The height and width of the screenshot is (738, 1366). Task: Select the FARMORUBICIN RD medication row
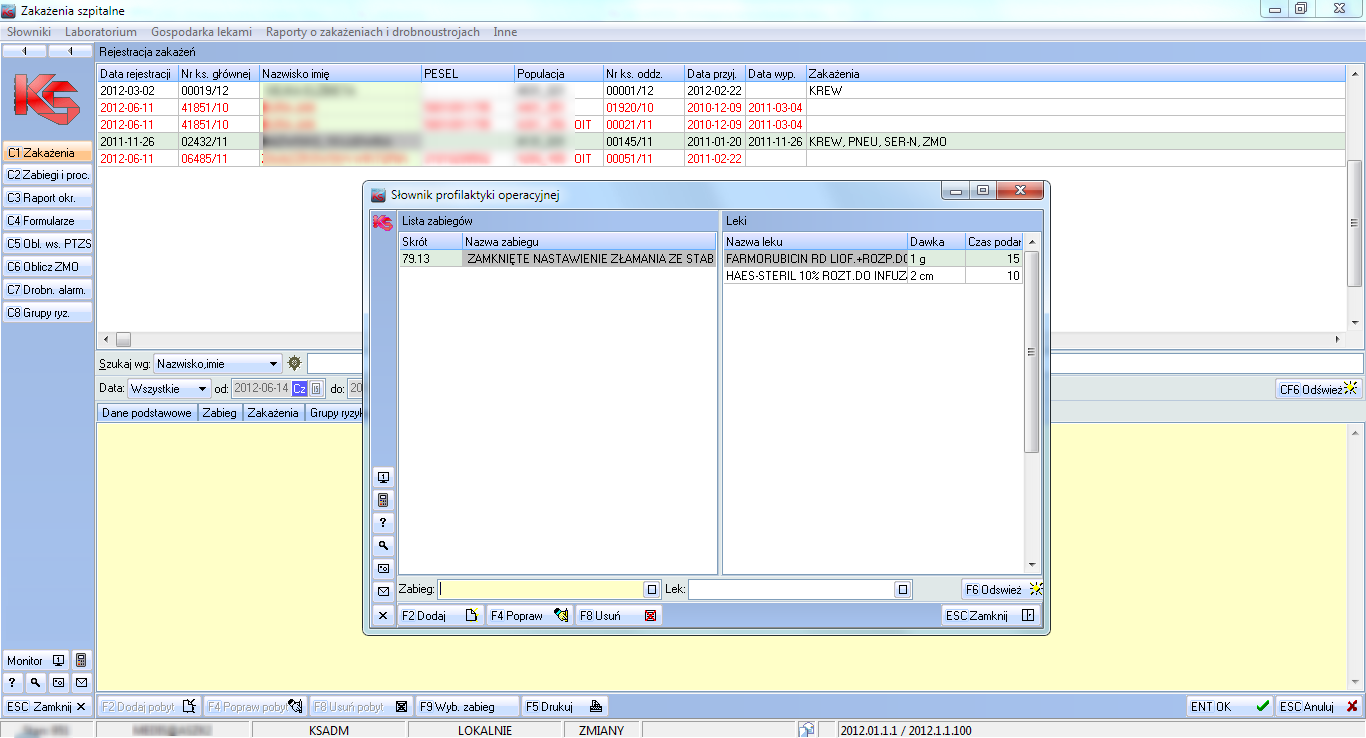815,259
